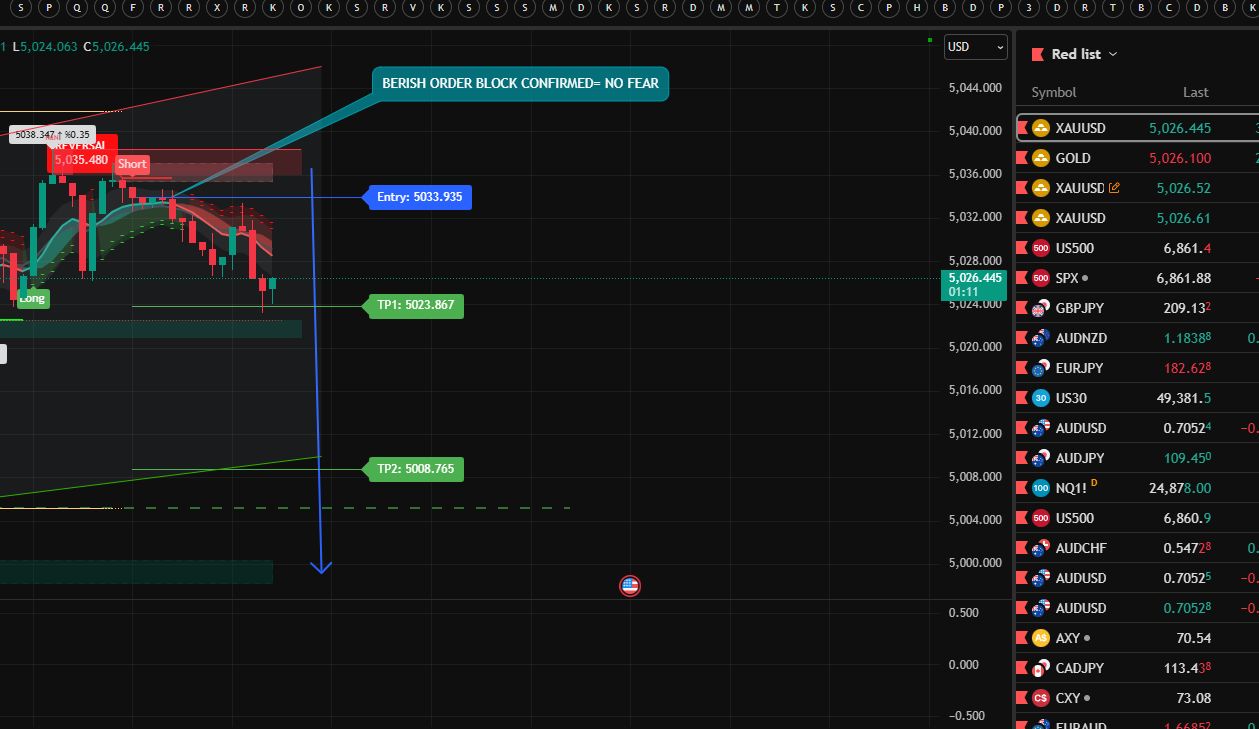Click the US economic event flag icon
This screenshot has height=729, width=1259.
(629, 586)
